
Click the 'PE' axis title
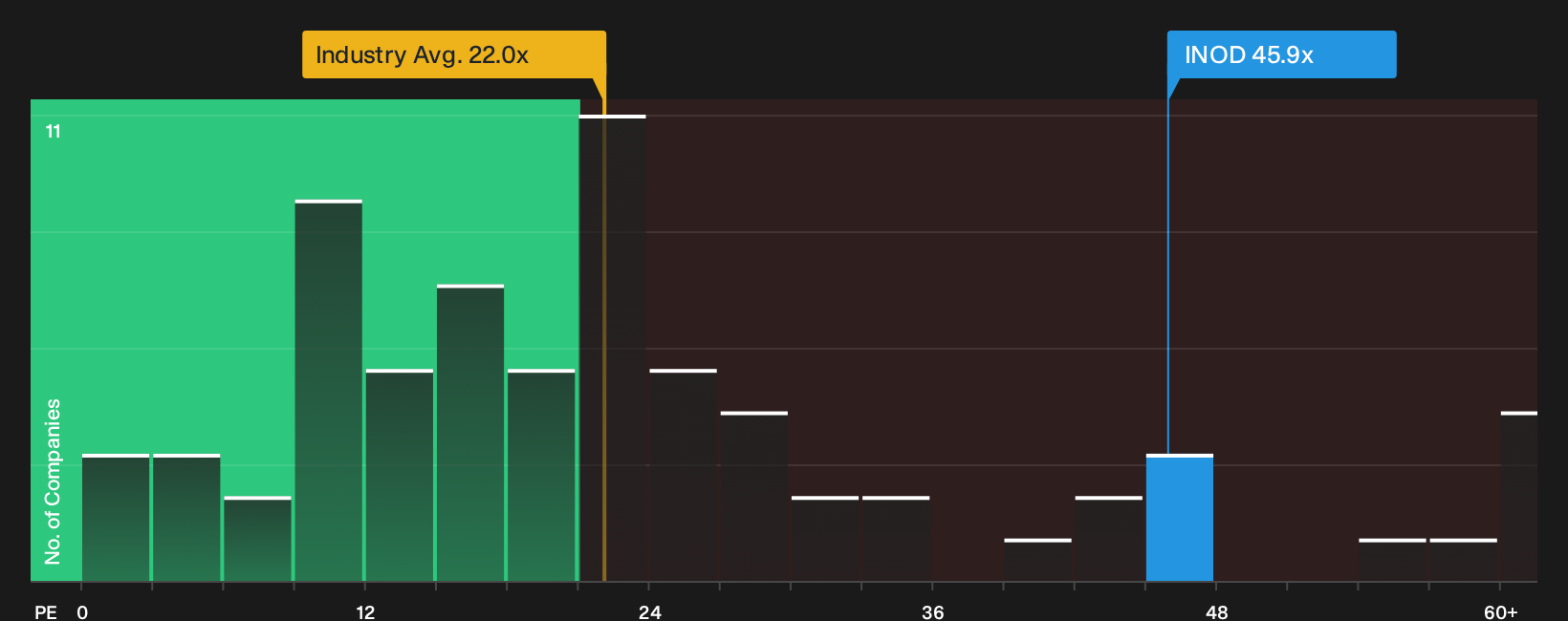46,611
